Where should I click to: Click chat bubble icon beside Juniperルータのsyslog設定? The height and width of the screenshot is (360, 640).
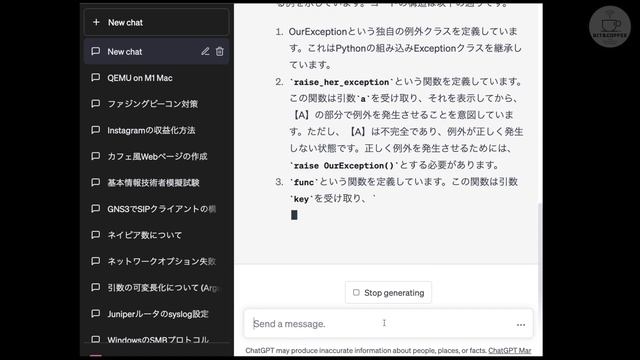[96, 313]
